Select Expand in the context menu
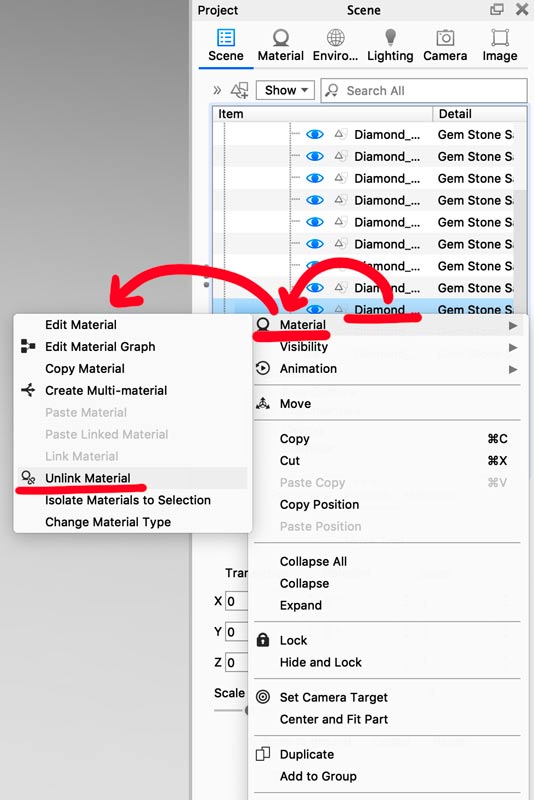 click(388, 606)
